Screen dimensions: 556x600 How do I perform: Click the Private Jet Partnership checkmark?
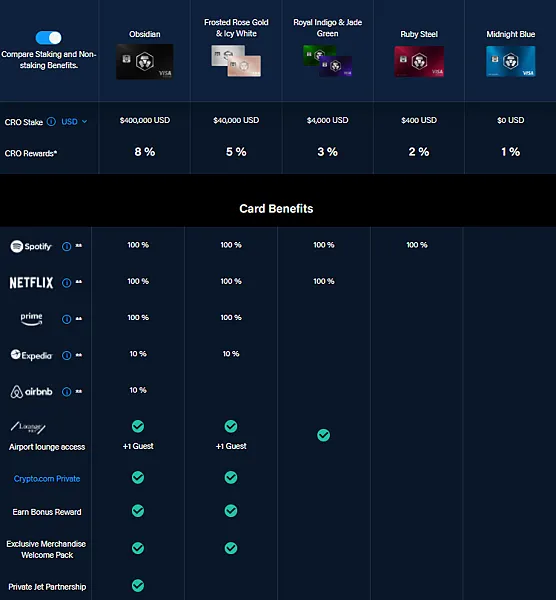(x=138, y=585)
